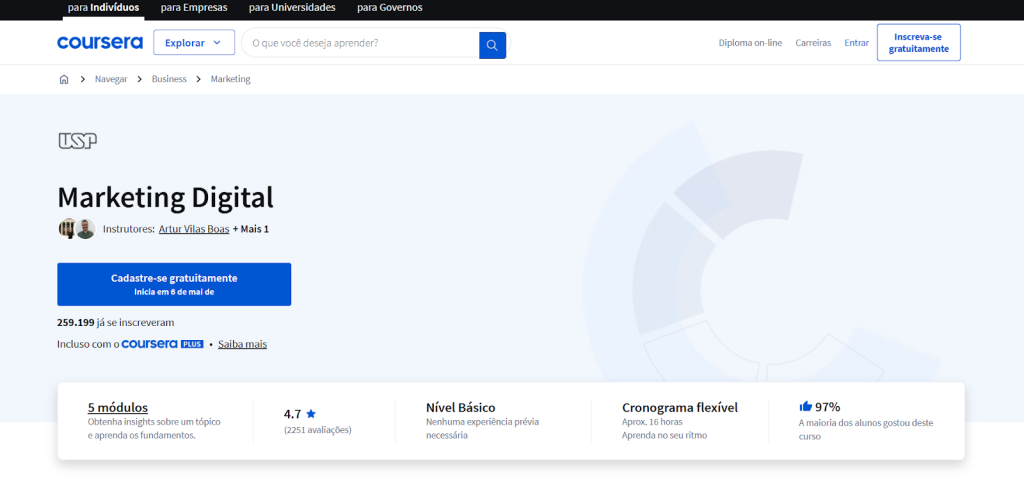Open the Navegar breadcrumb link
This screenshot has height=479, width=1024.
pyautogui.click(x=111, y=79)
